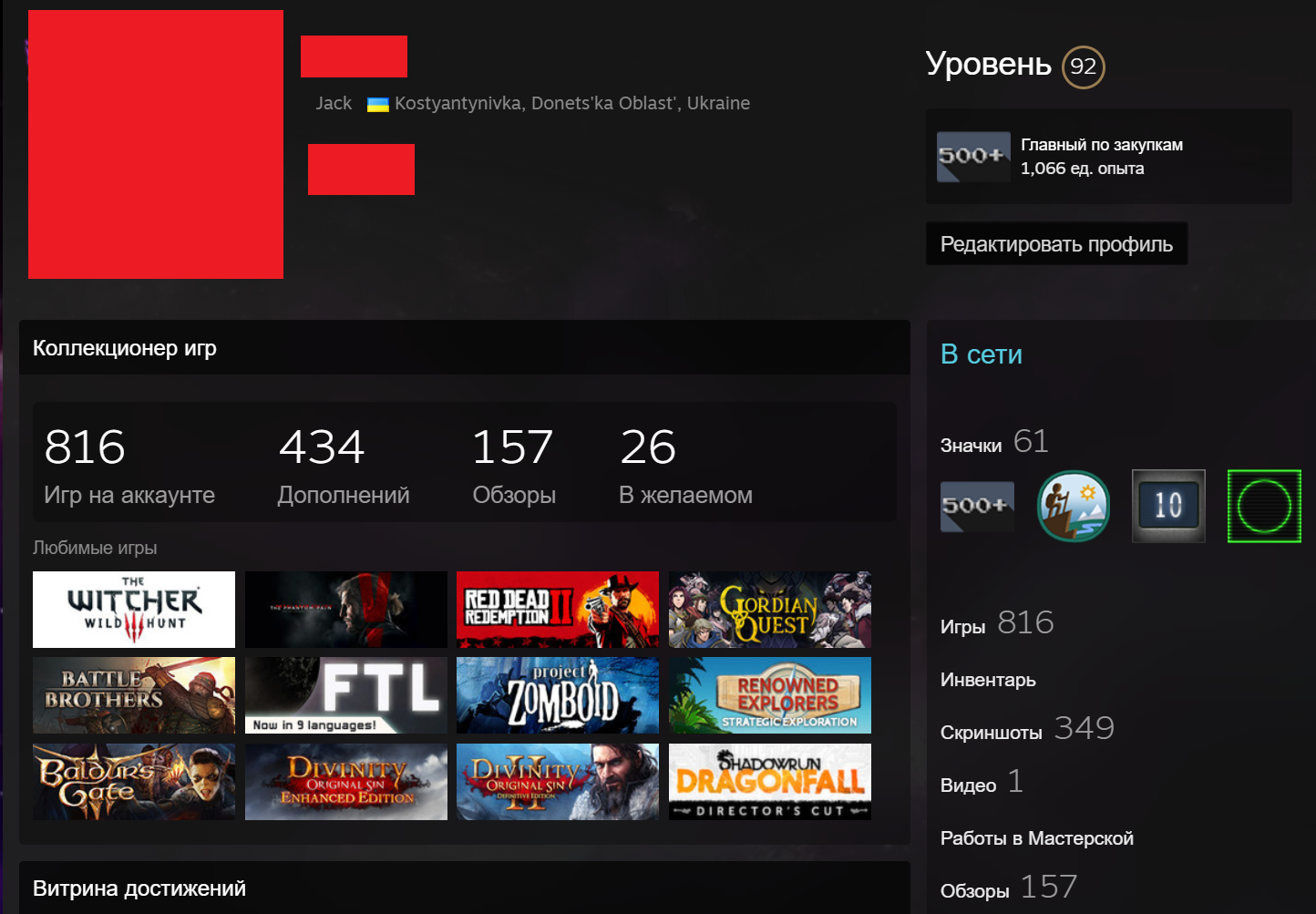
Task: Open Работы в Мастерской link
Action: [x=1037, y=838]
